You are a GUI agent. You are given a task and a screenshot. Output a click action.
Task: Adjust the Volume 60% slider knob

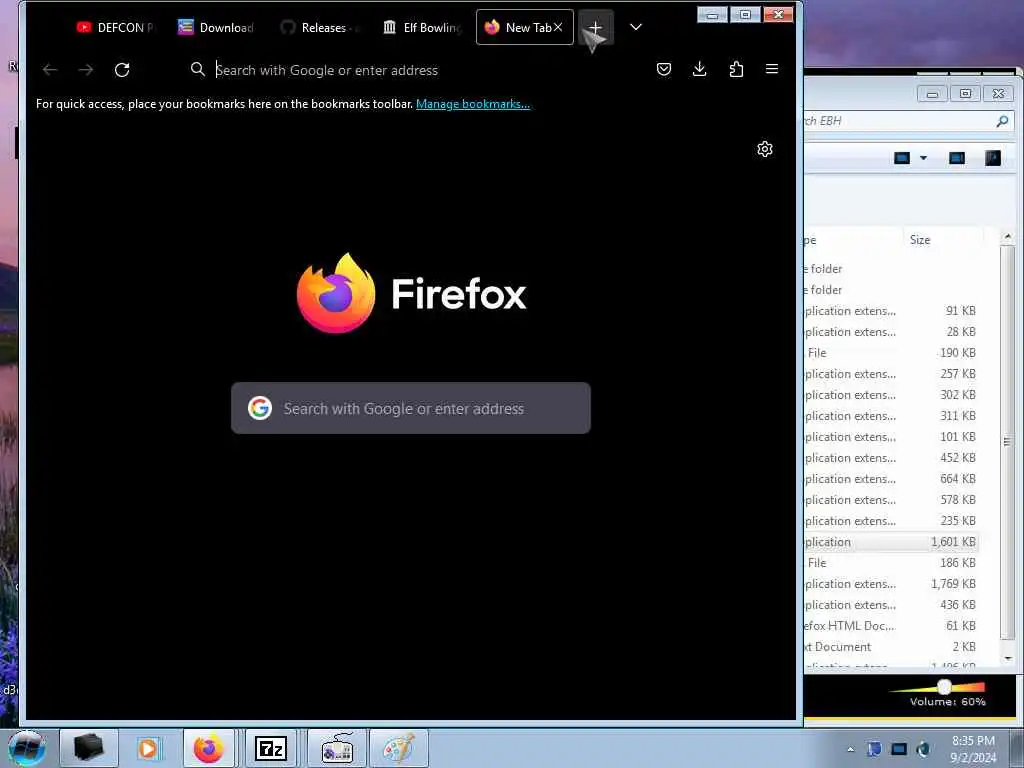(x=944, y=686)
